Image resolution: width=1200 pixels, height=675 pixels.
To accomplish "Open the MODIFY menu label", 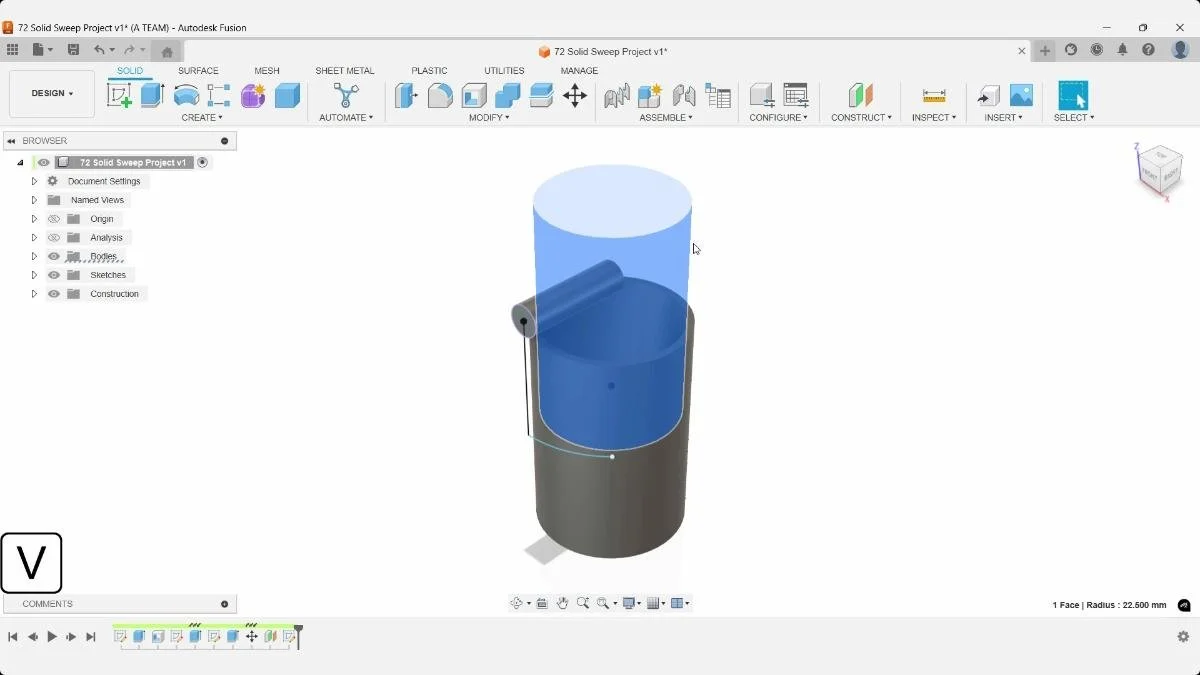I will tap(489, 118).
